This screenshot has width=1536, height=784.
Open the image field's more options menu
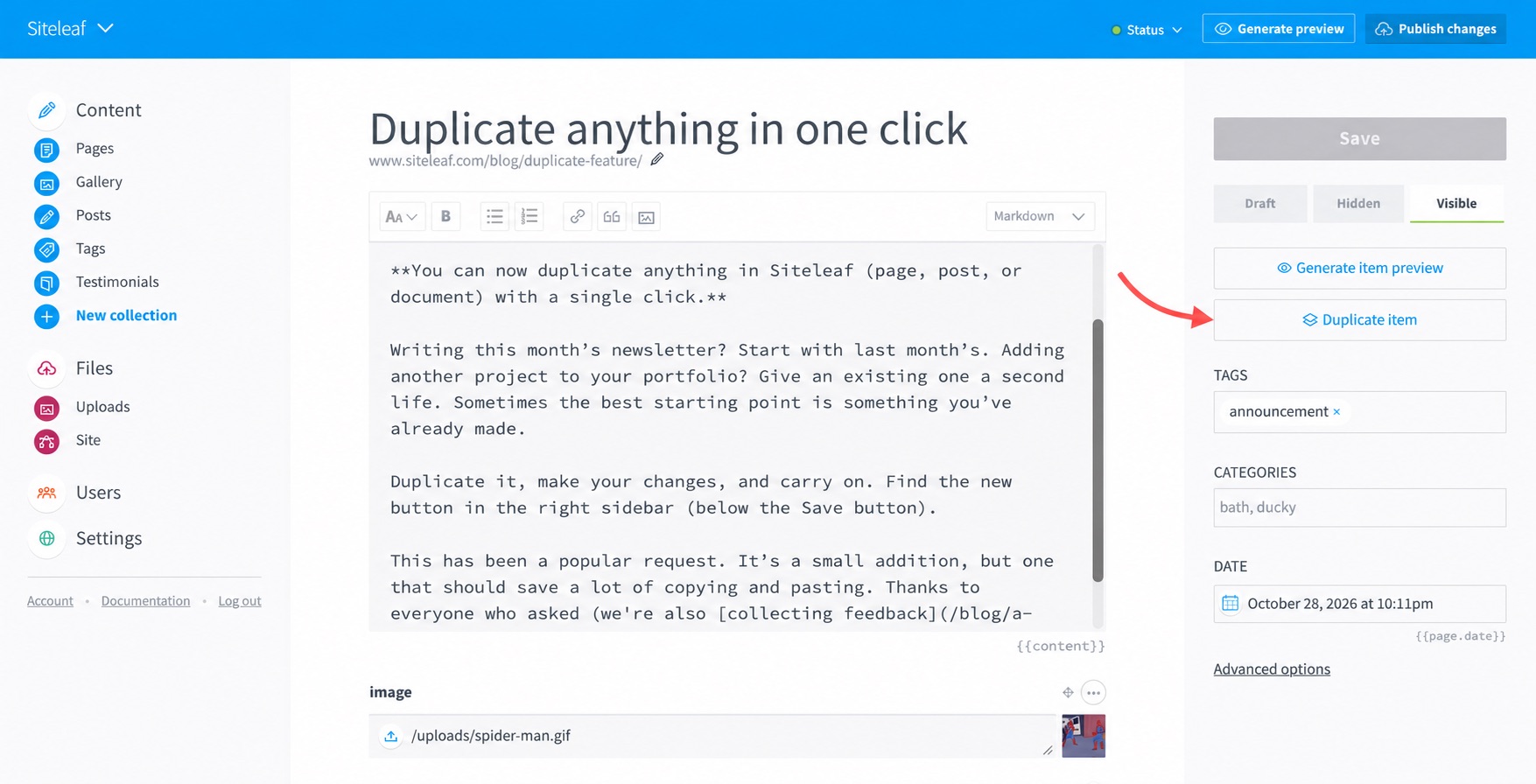click(1093, 692)
